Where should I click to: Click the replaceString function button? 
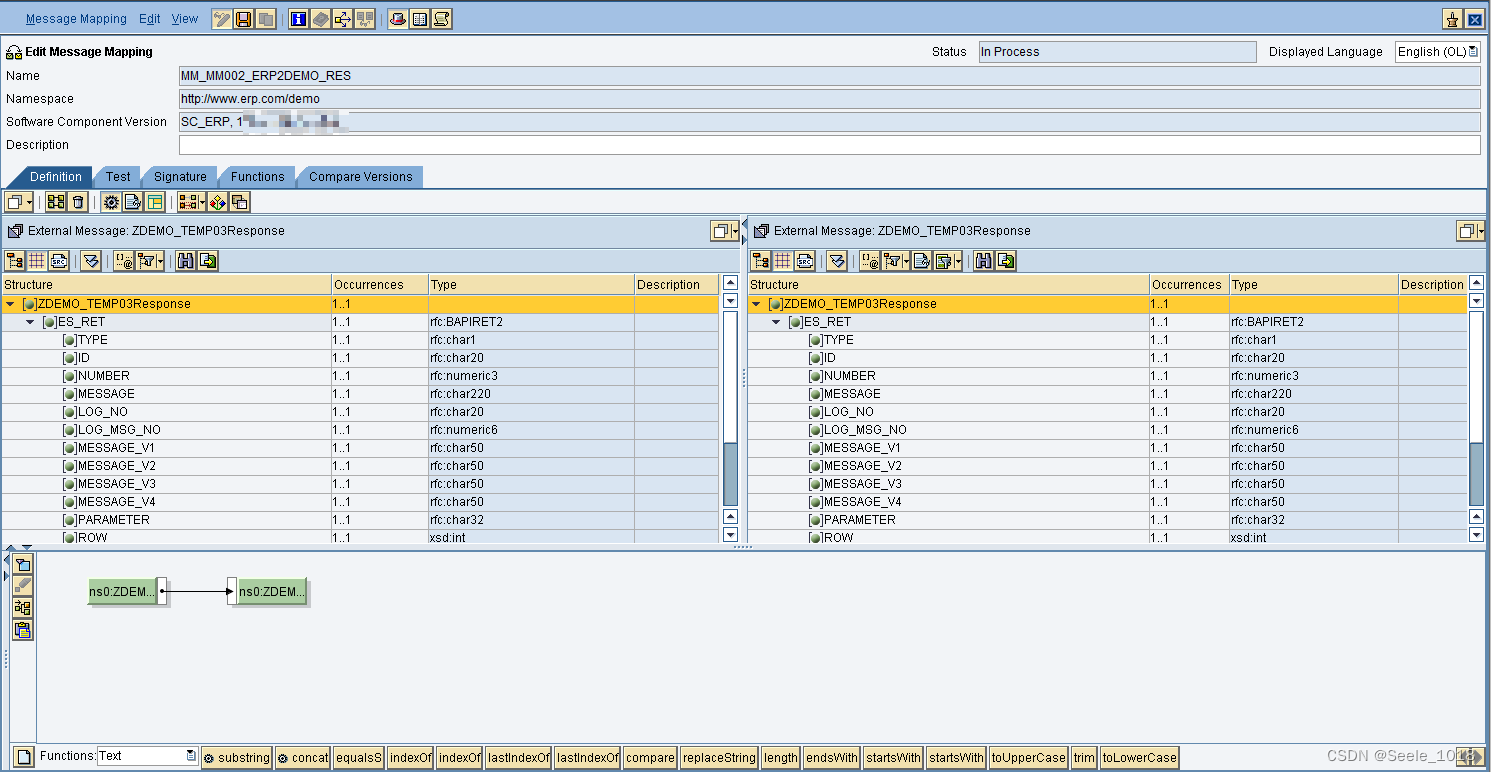pyautogui.click(x=719, y=757)
